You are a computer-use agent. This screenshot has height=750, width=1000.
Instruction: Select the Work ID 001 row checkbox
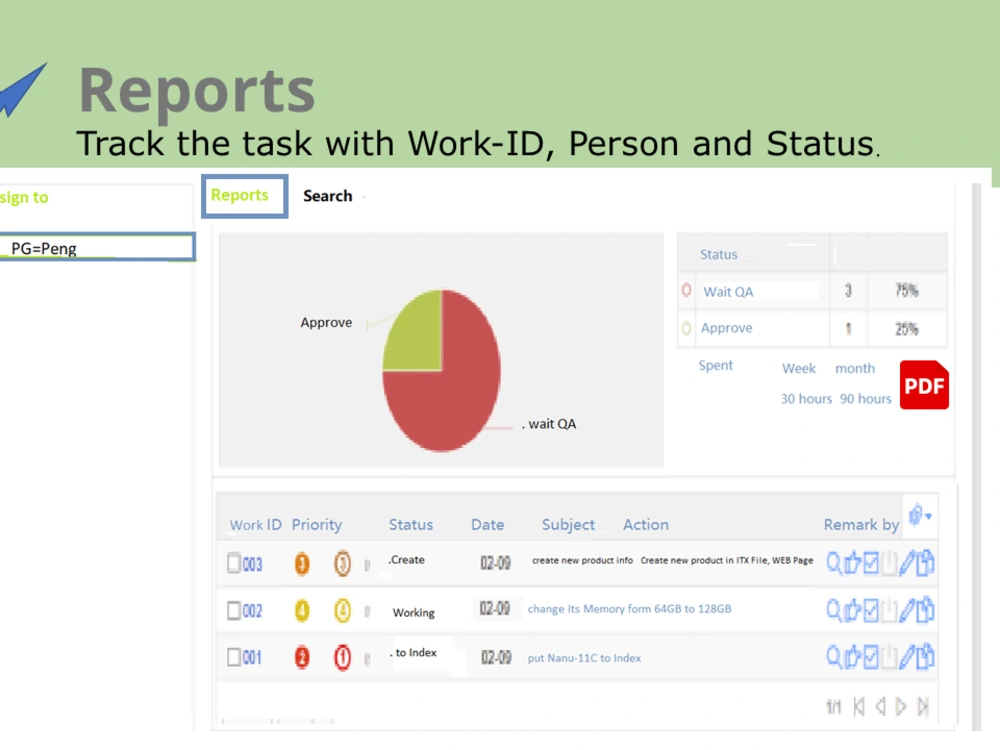tap(232, 656)
